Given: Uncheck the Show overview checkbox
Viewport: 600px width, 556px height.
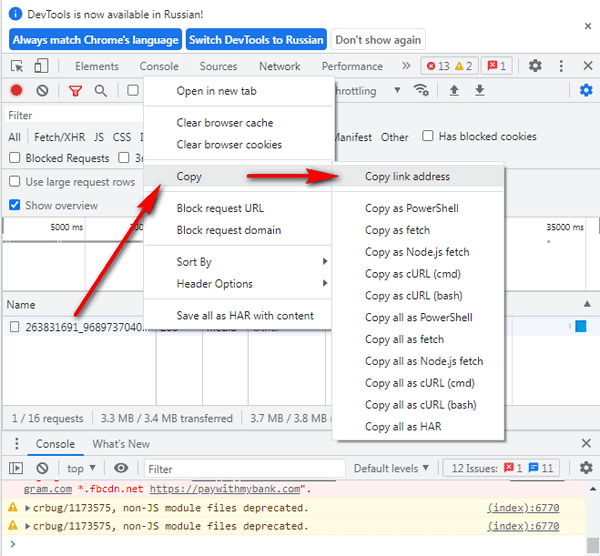Looking at the screenshot, I should point(15,205).
